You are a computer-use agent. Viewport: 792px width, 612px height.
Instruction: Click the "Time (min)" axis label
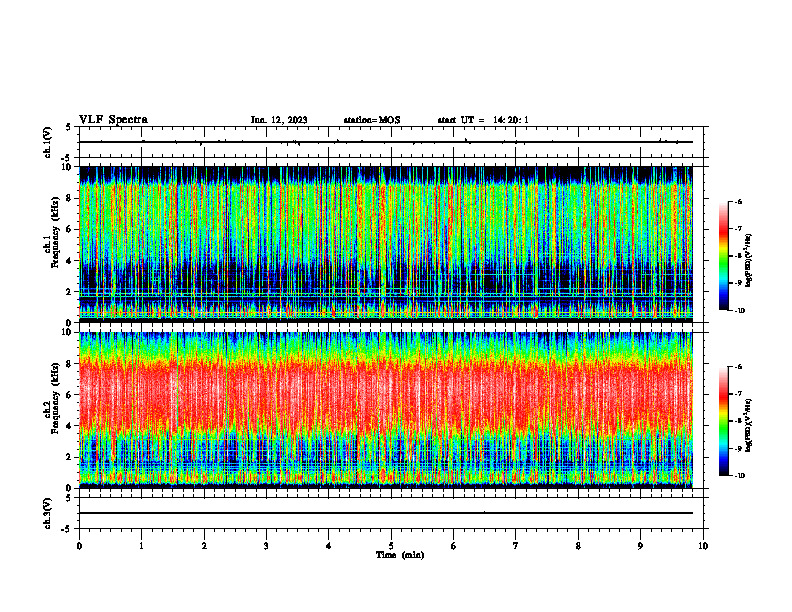pyautogui.click(x=400, y=555)
